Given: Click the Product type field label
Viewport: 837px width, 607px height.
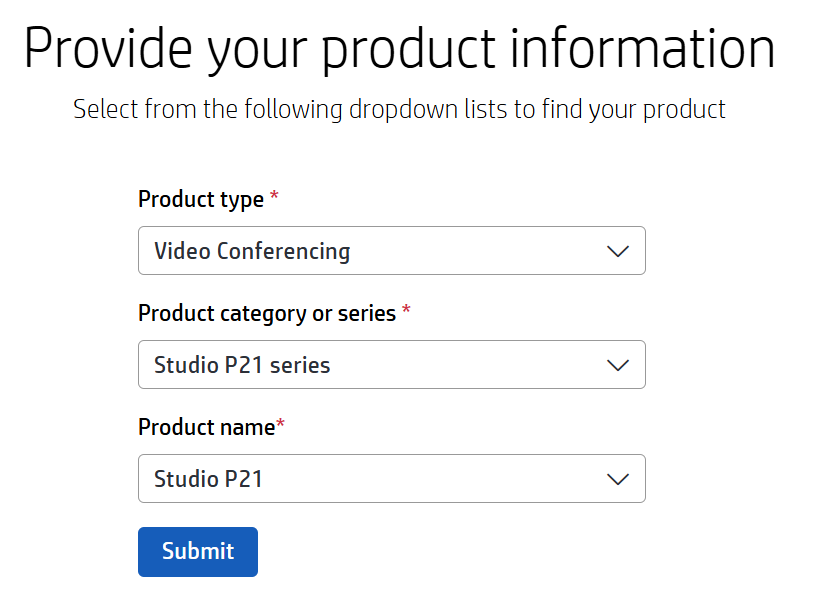Looking at the screenshot, I should (201, 199).
